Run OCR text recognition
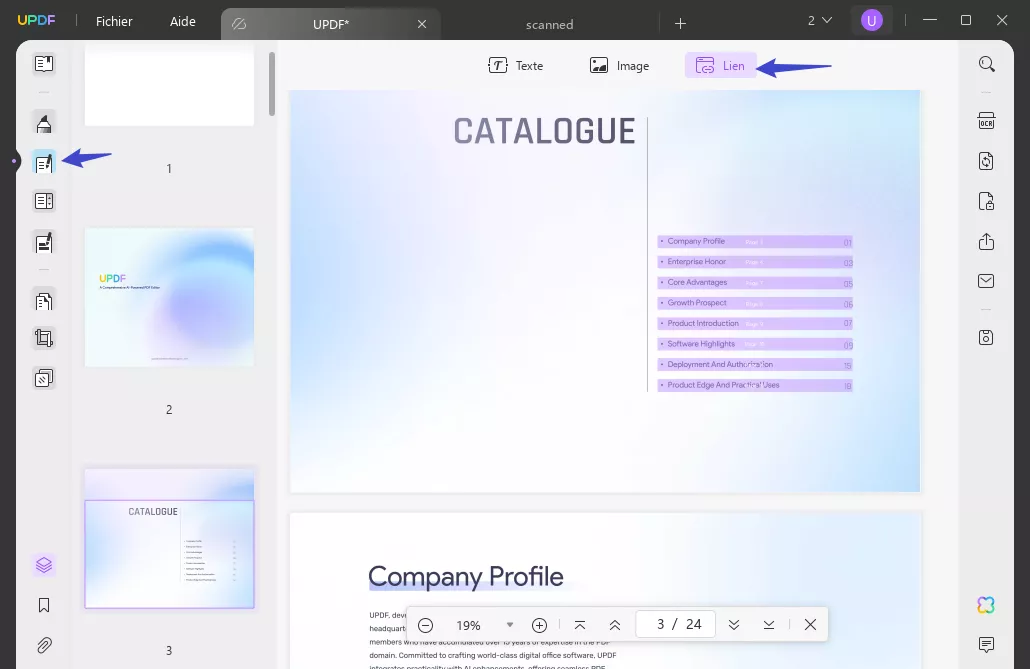This screenshot has height=669, width=1030. click(986, 121)
